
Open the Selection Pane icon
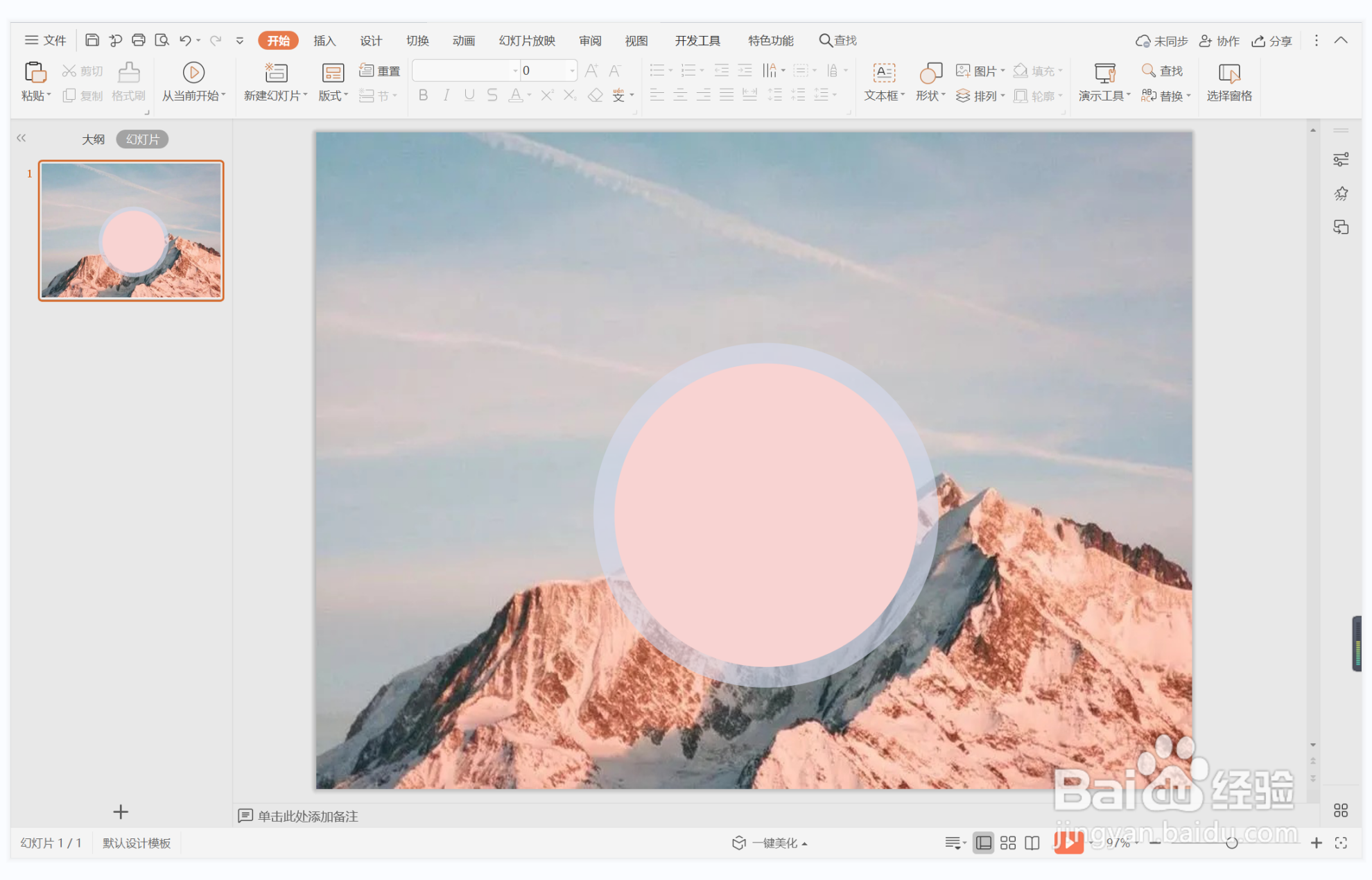pyautogui.click(x=1228, y=72)
